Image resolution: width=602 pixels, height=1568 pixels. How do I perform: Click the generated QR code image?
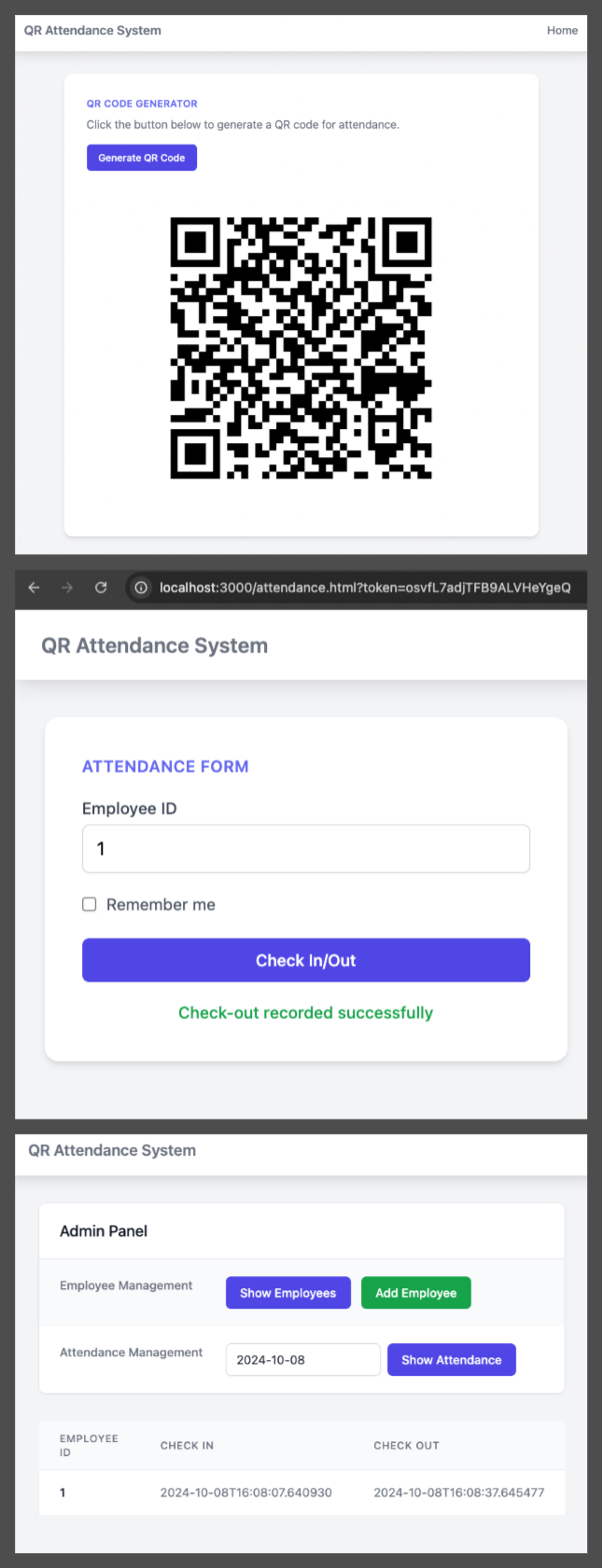coord(301,348)
